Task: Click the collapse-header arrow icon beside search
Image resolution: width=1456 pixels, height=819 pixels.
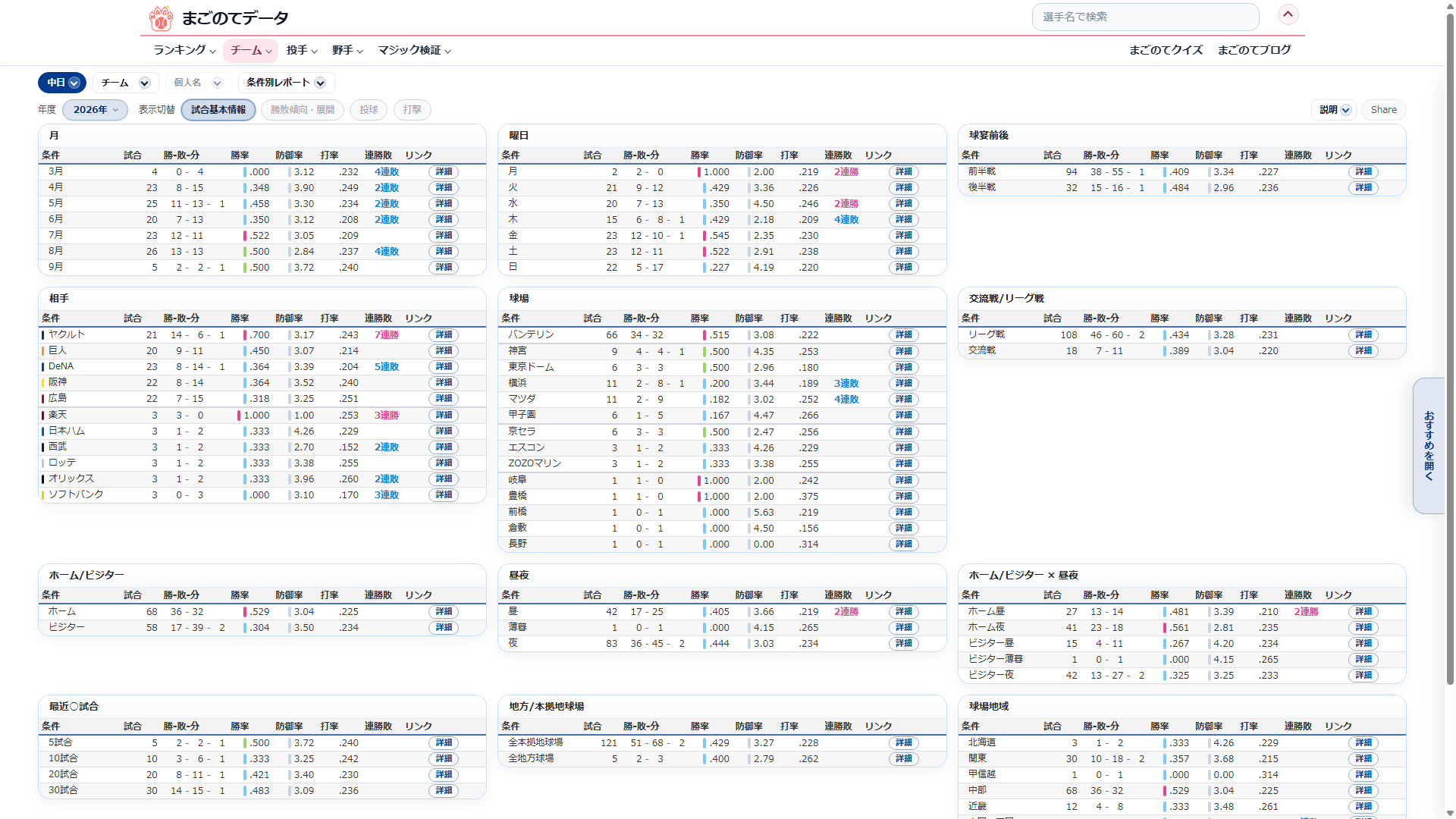Action: click(x=1288, y=14)
